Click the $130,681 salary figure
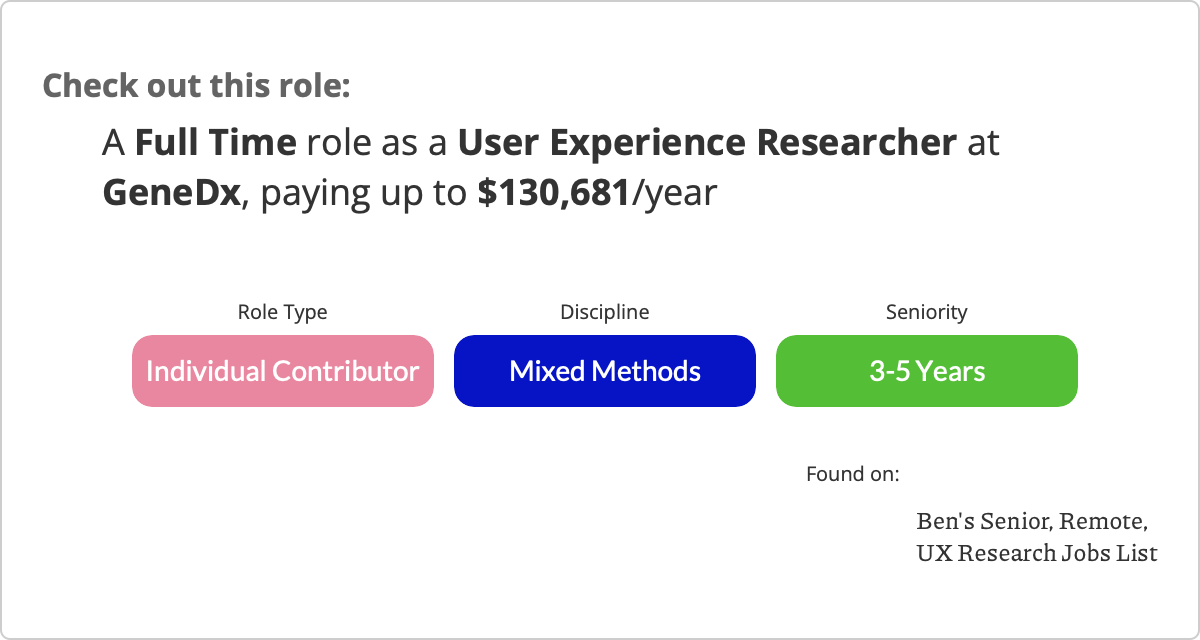Screen dimensions: 1200x640 pos(555,193)
